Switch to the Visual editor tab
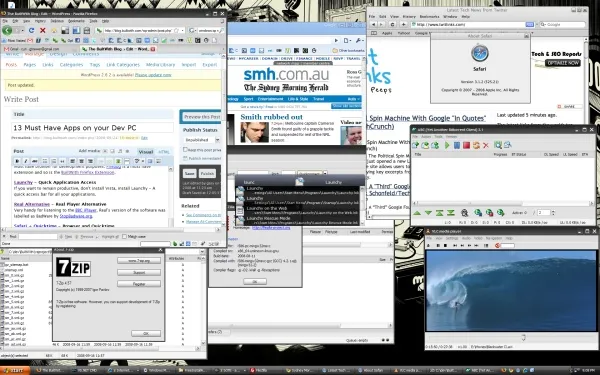The image size is (600, 375). click(x=145, y=152)
